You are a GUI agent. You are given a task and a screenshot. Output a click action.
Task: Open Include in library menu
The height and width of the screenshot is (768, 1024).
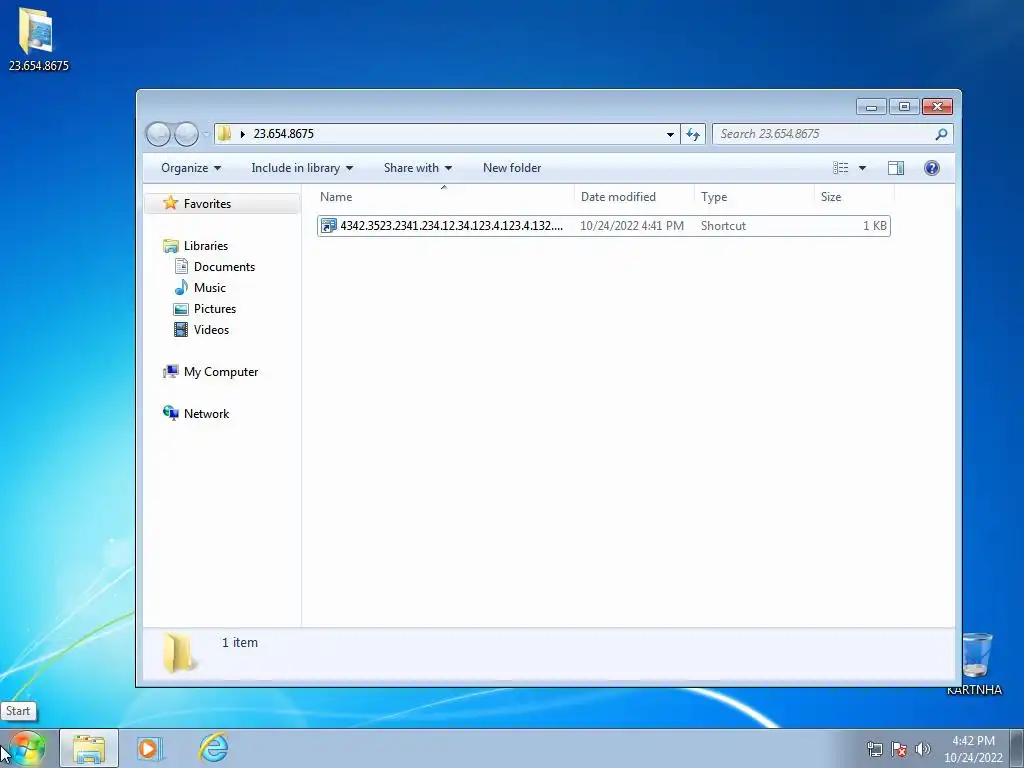click(x=302, y=168)
